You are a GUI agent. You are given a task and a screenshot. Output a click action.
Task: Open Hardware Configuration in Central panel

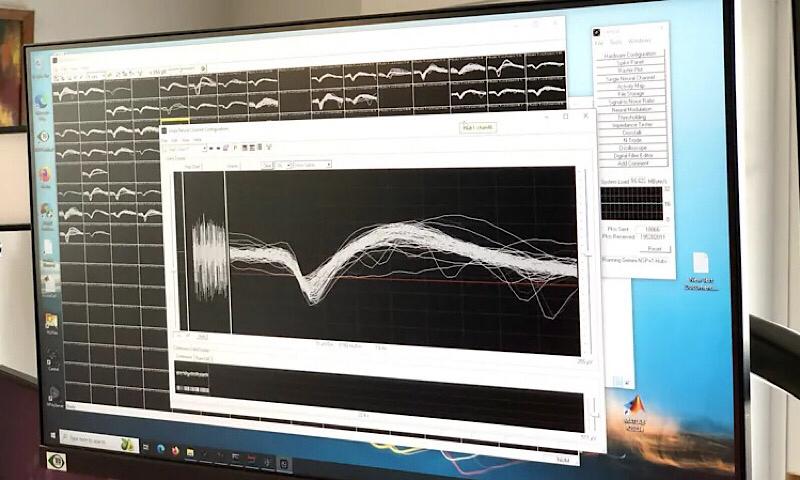click(x=631, y=54)
